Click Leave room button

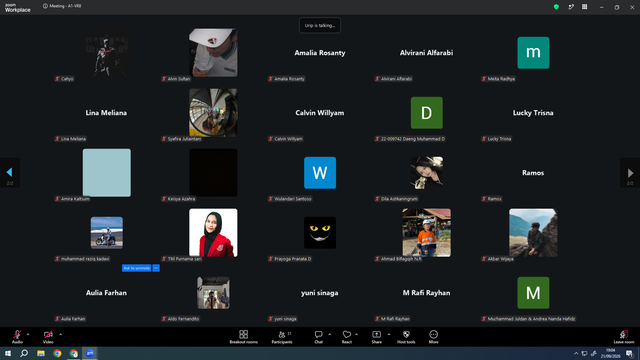point(624,337)
